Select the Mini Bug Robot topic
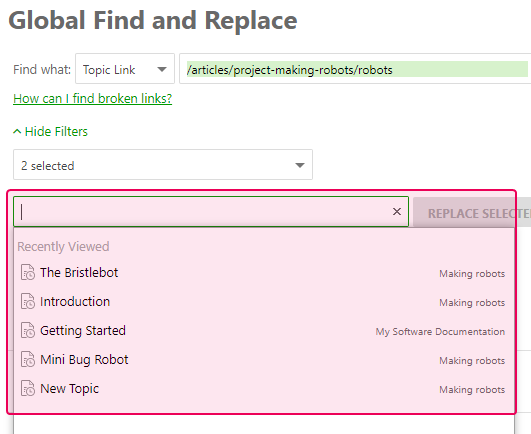 pos(264,360)
